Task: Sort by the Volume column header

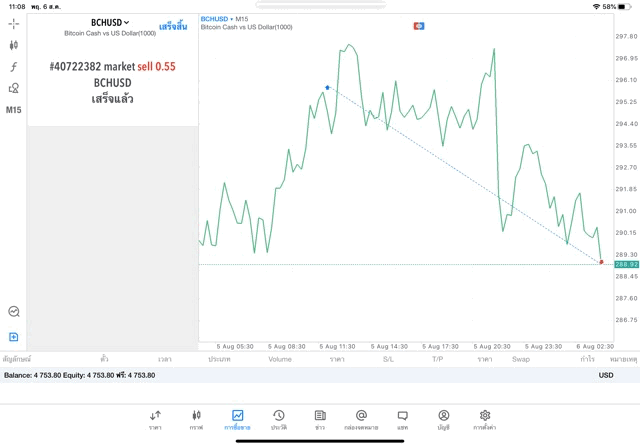Action: 279,359
